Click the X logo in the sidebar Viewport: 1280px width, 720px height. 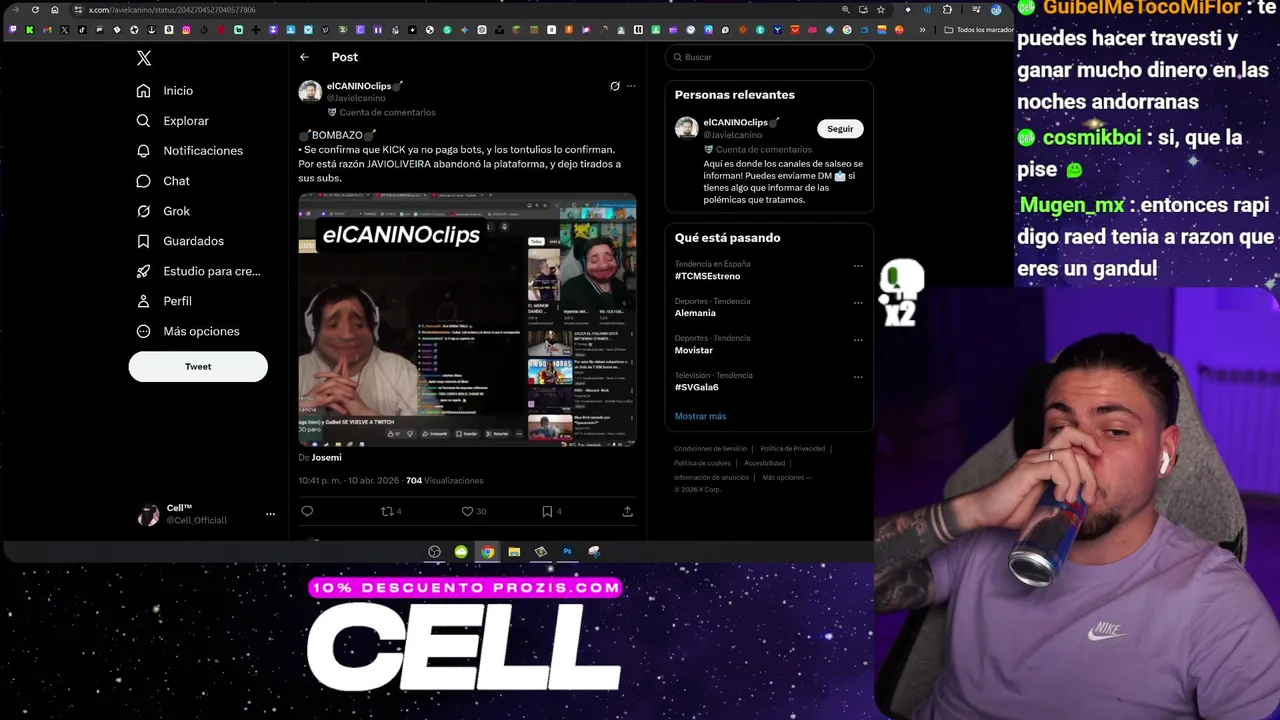pos(144,58)
